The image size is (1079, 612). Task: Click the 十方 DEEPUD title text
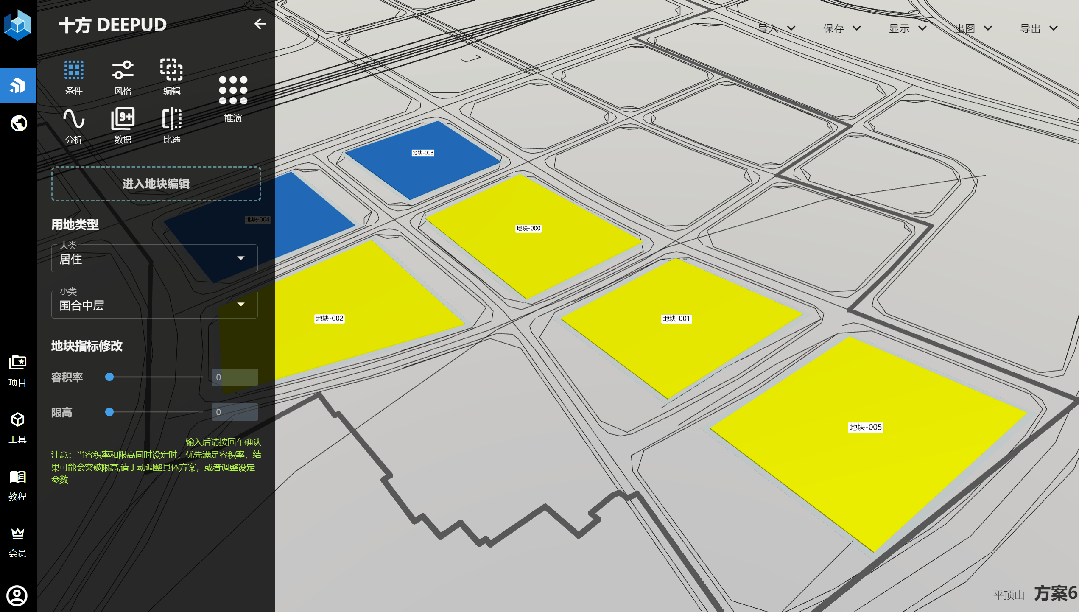(x=113, y=25)
